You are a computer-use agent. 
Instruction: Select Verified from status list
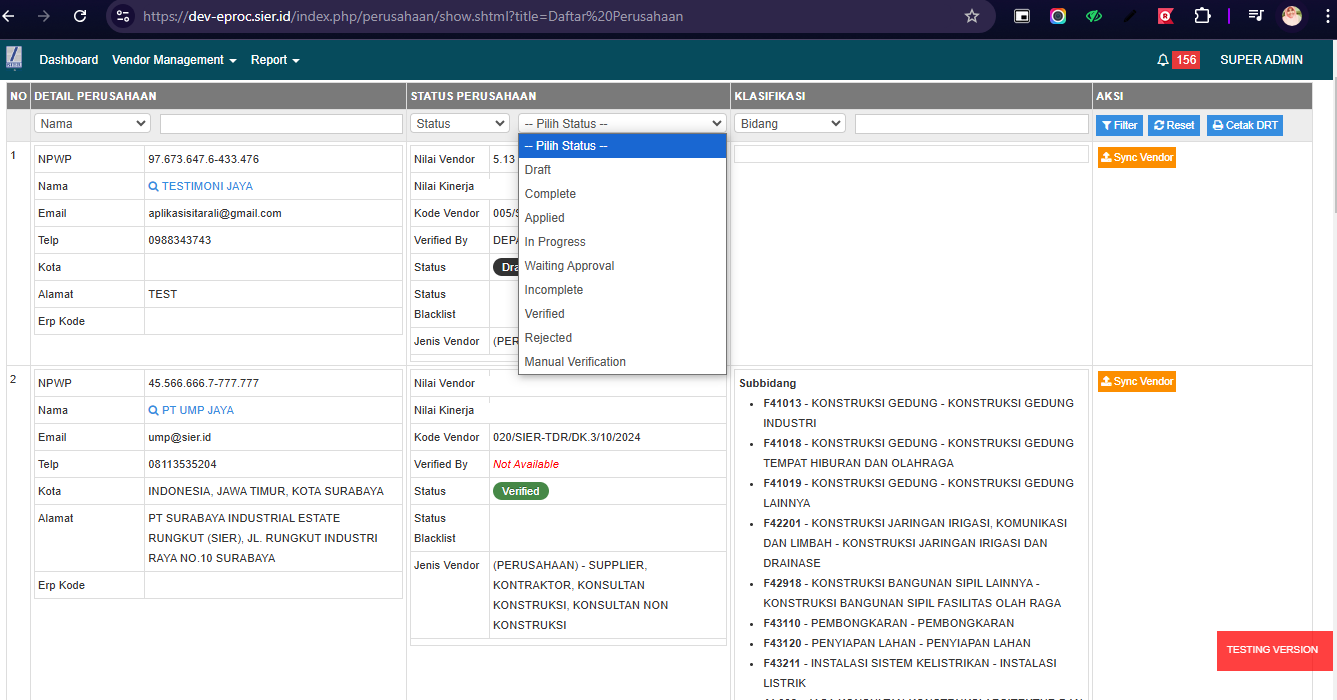coord(545,314)
